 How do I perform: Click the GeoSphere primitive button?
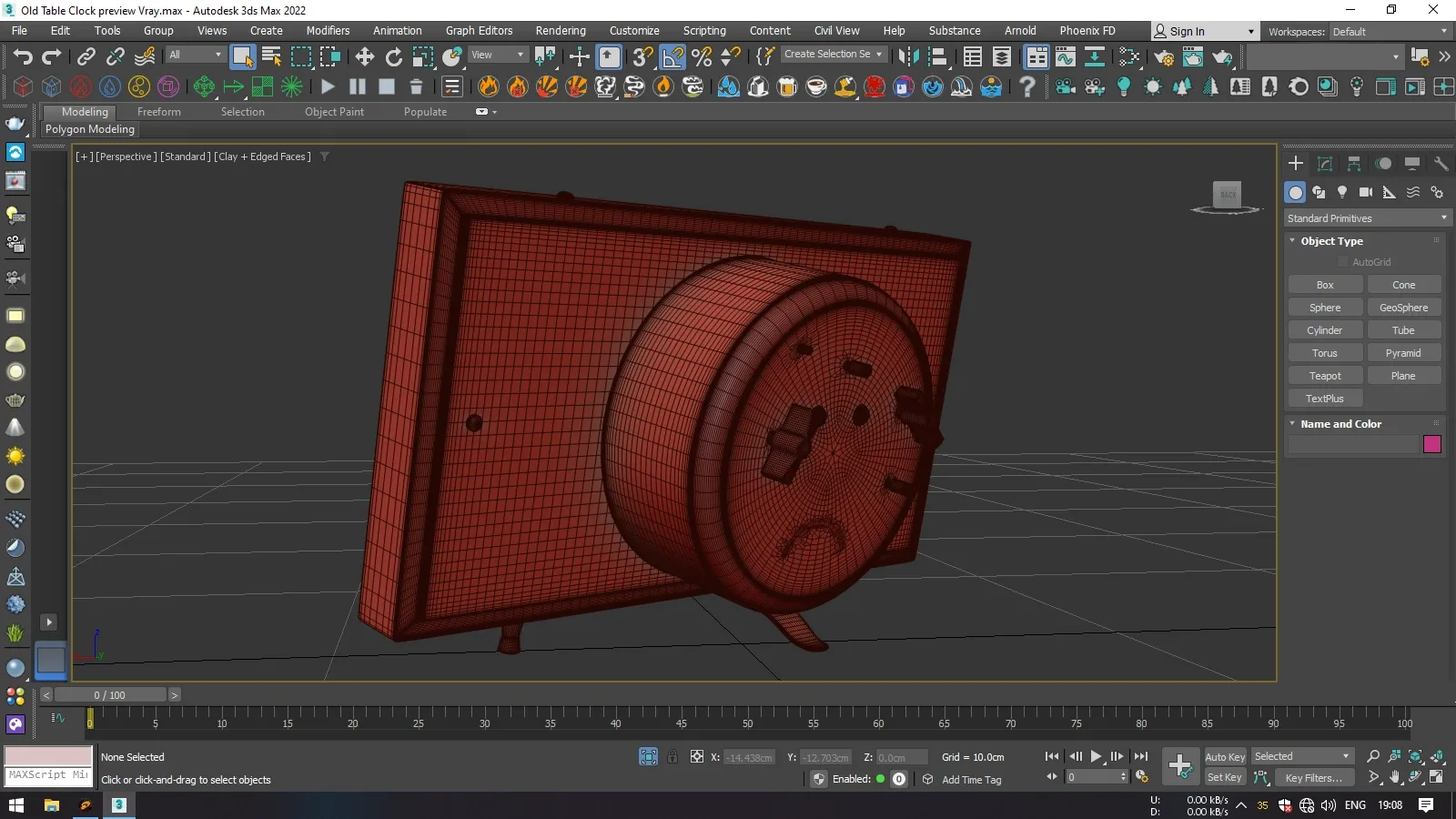1403,308
